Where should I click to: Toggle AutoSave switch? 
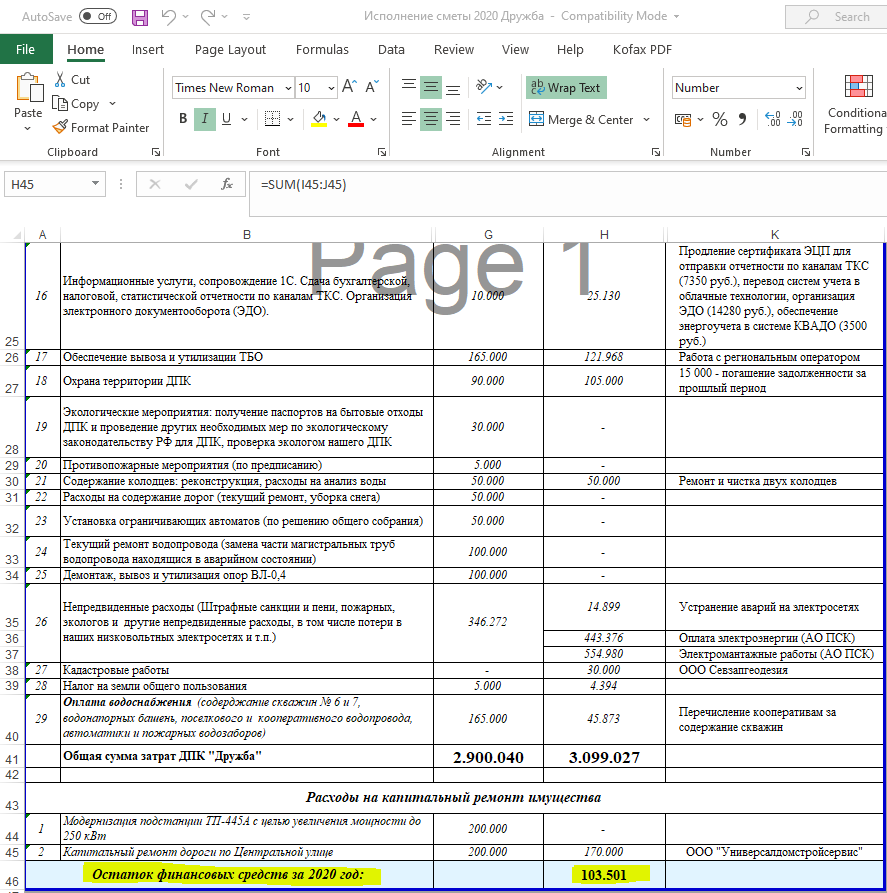pos(98,17)
